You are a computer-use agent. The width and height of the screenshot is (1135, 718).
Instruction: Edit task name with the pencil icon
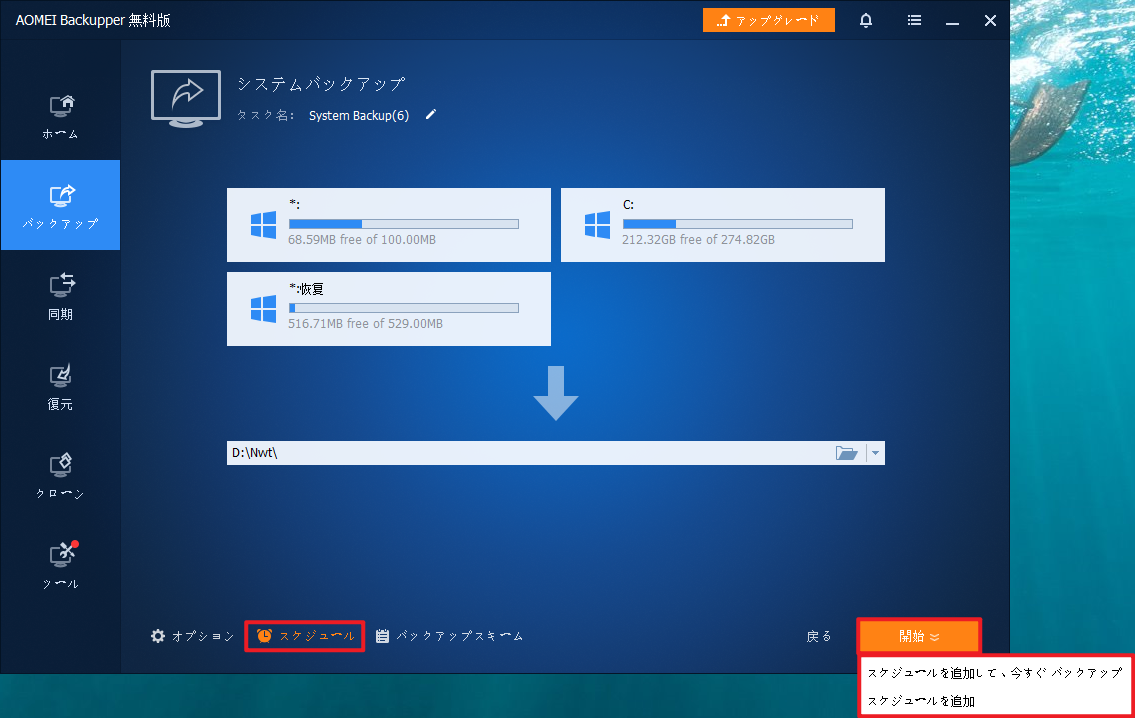coord(431,114)
